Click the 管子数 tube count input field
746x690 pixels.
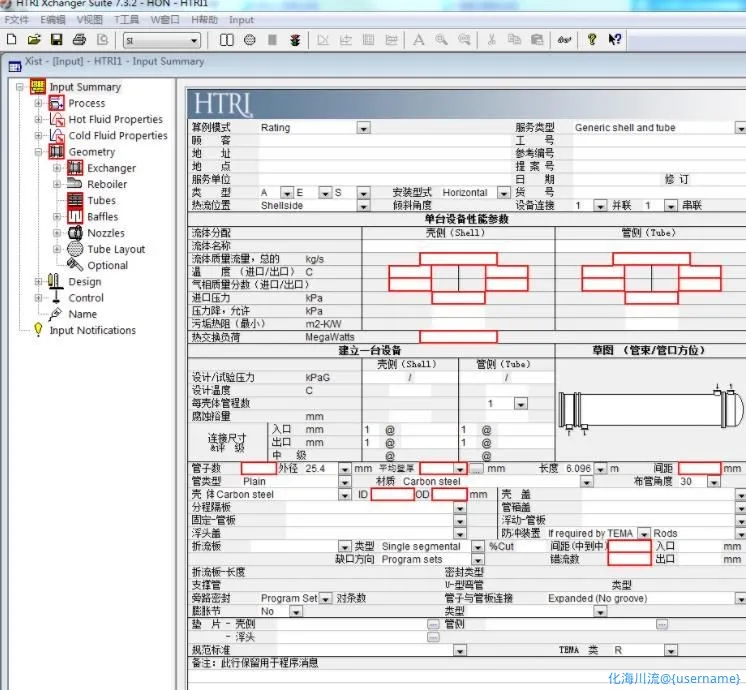pos(258,469)
